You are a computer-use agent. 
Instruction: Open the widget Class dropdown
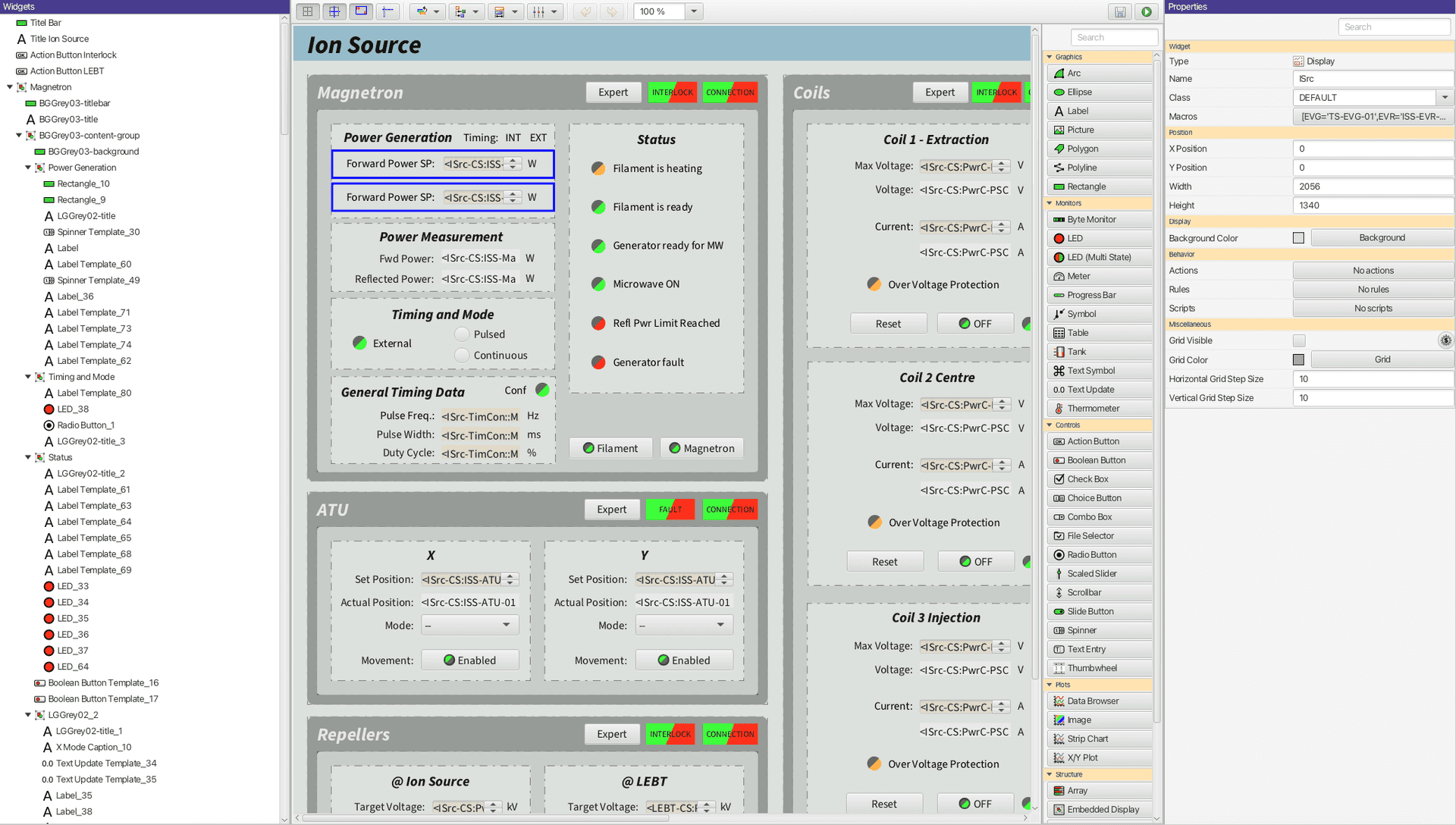(1445, 97)
